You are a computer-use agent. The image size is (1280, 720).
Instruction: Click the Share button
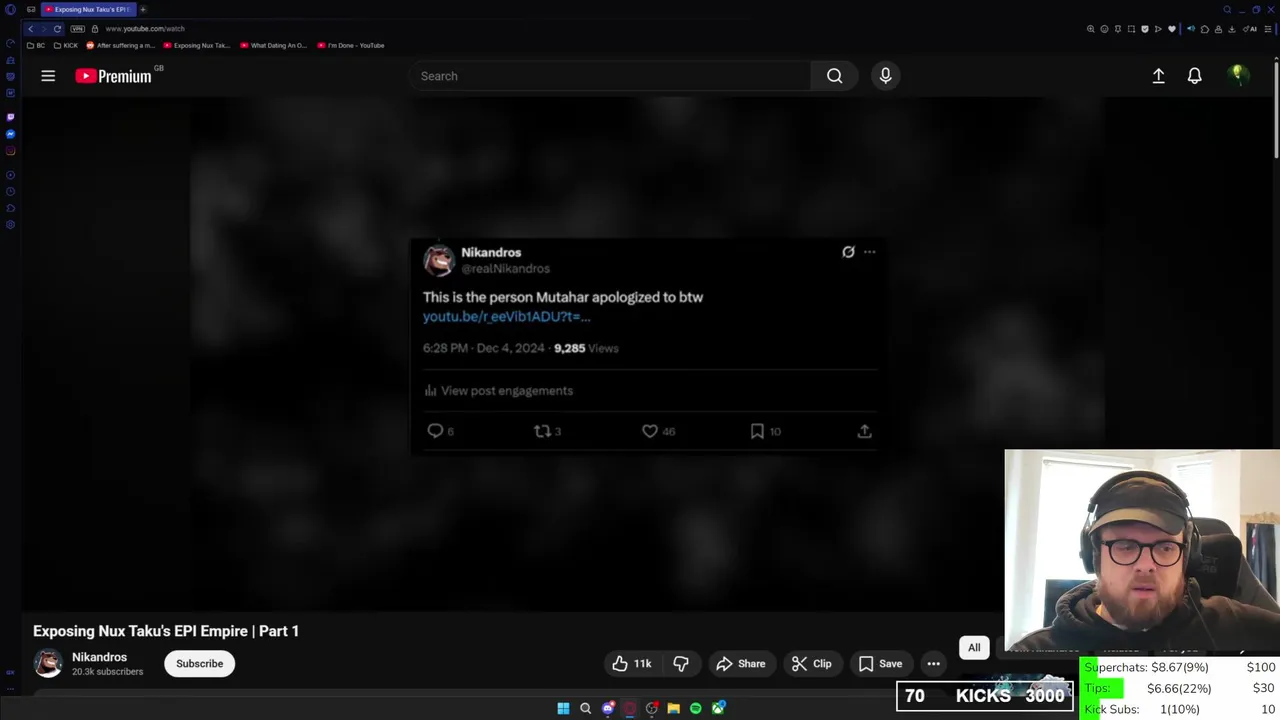tap(740, 664)
